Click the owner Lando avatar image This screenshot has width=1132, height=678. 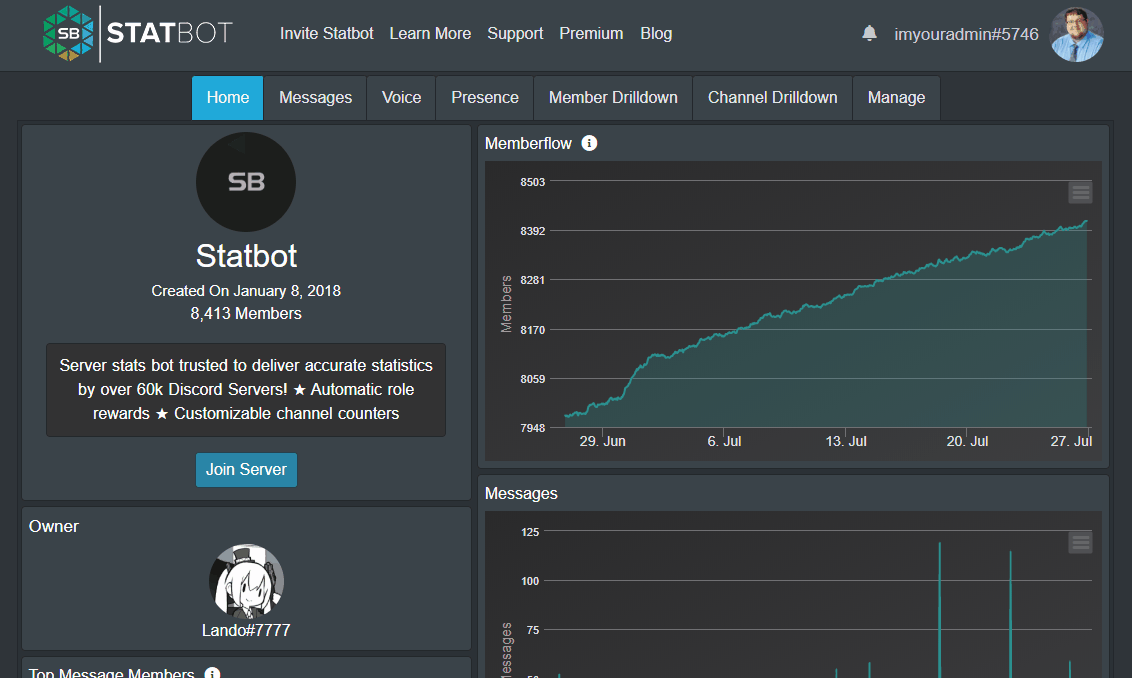point(246,581)
